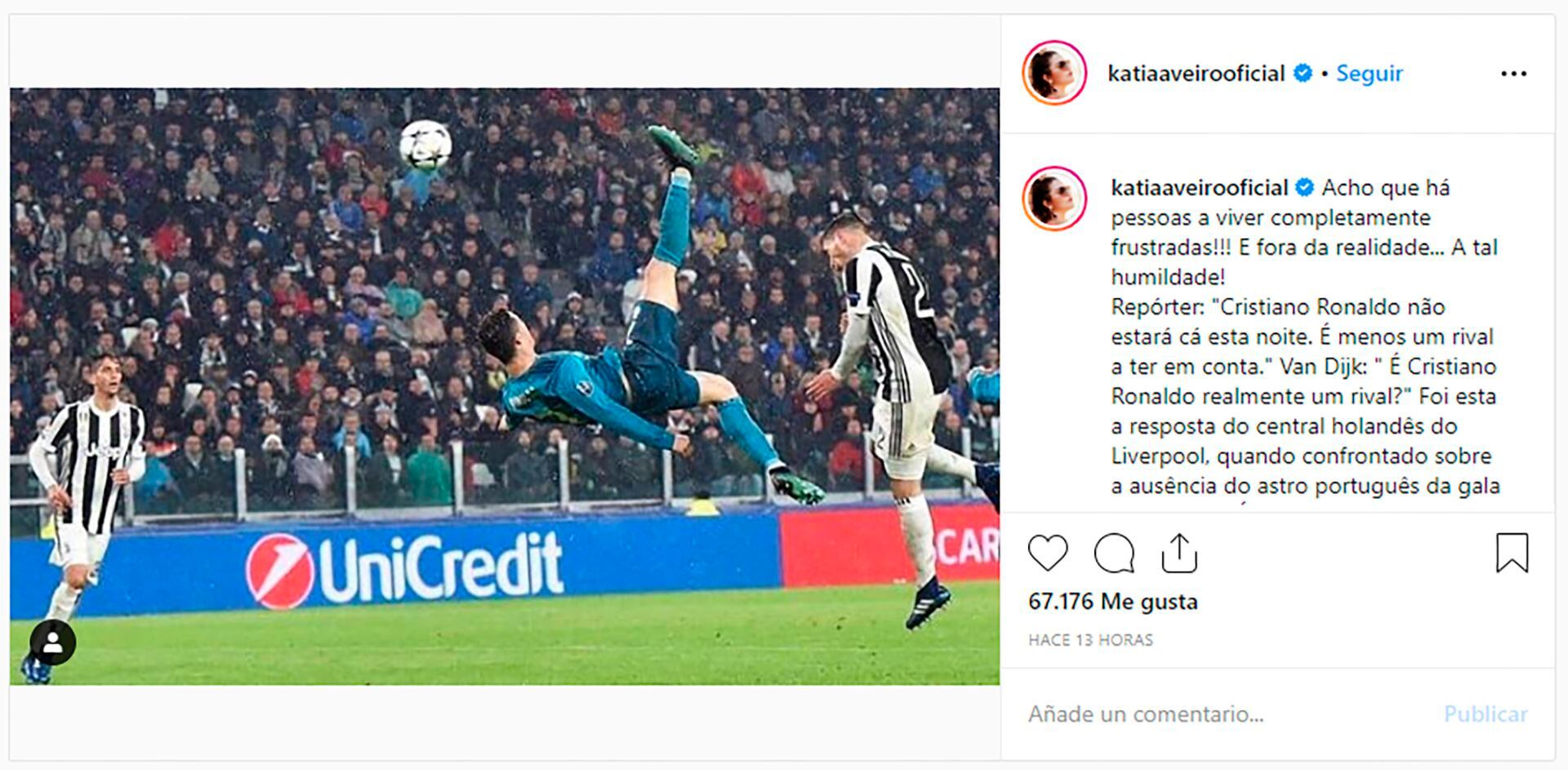The height and width of the screenshot is (770, 1568).
Task: Open the Hace 13 horas timestamp
Action: pos(1090,640)
